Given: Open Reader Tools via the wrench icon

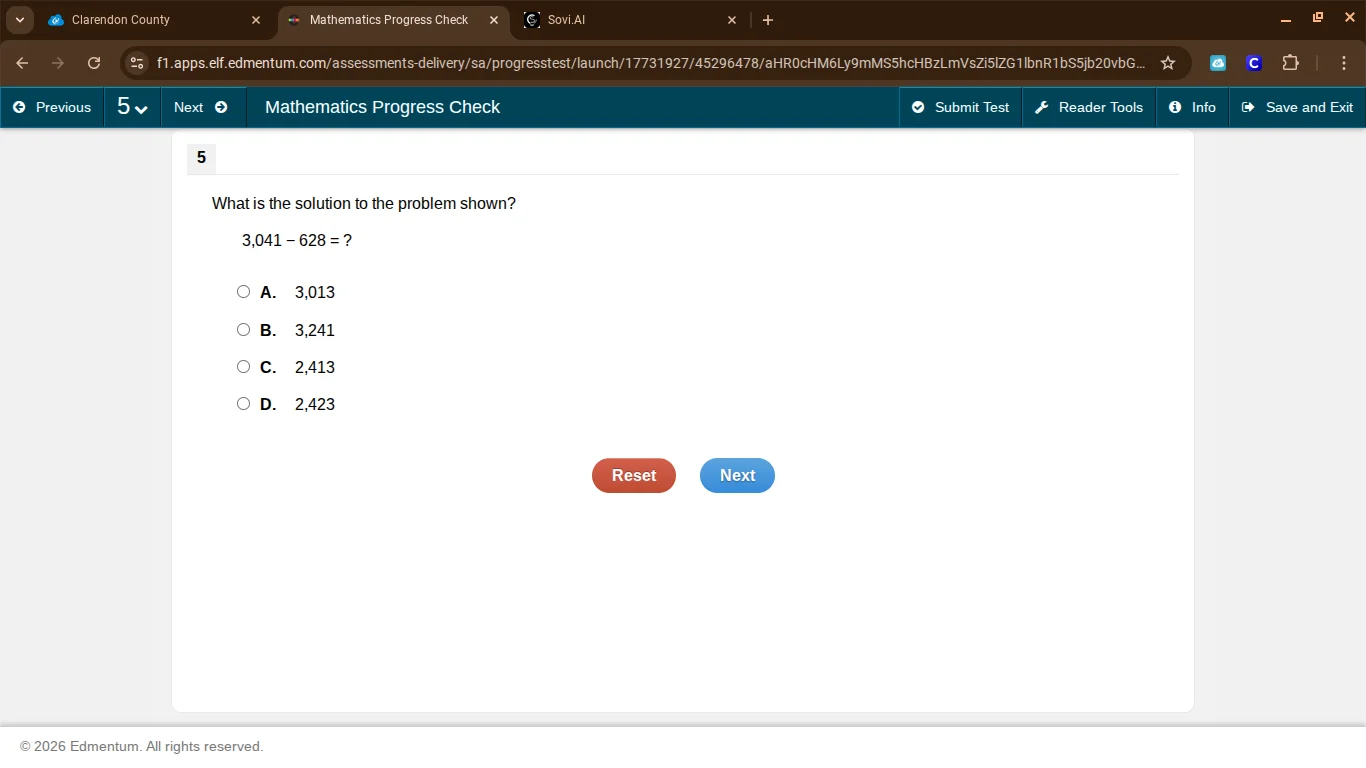Looking at the screenshot, I should 1041,107.
